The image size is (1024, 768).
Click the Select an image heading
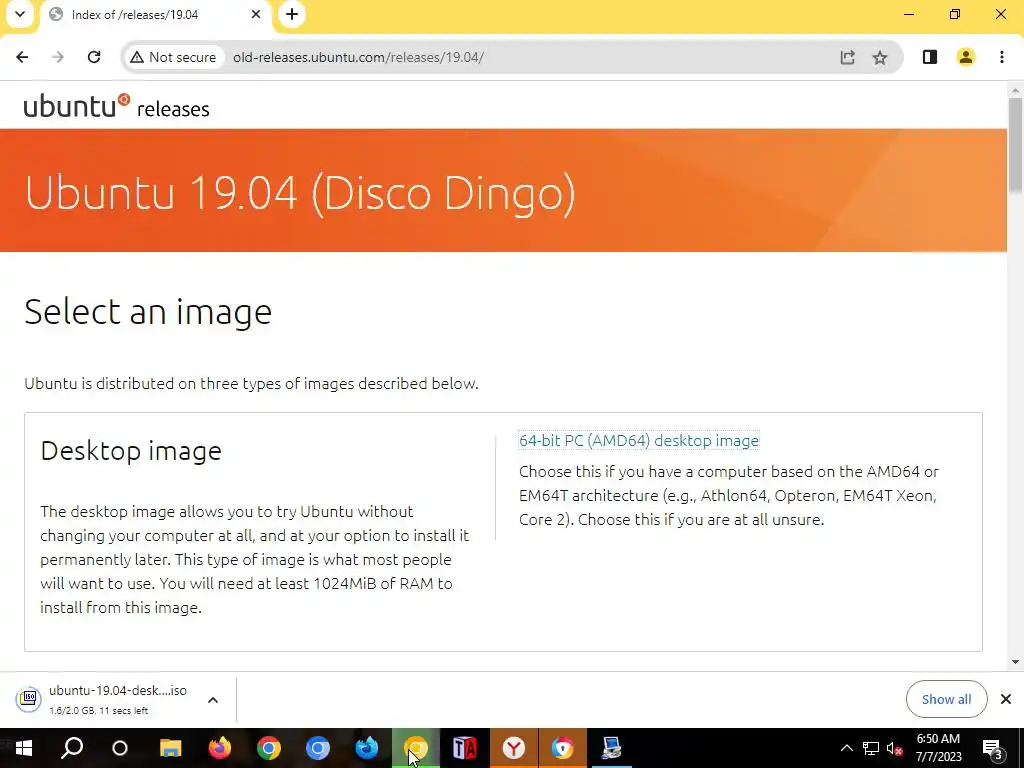point(148,312)
